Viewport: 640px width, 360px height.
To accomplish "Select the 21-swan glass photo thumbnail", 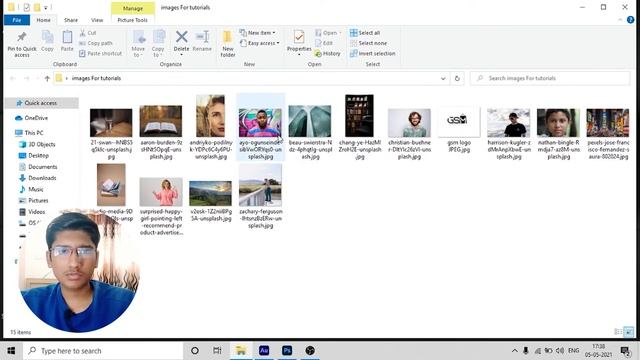I will click(x=111, y=122).
